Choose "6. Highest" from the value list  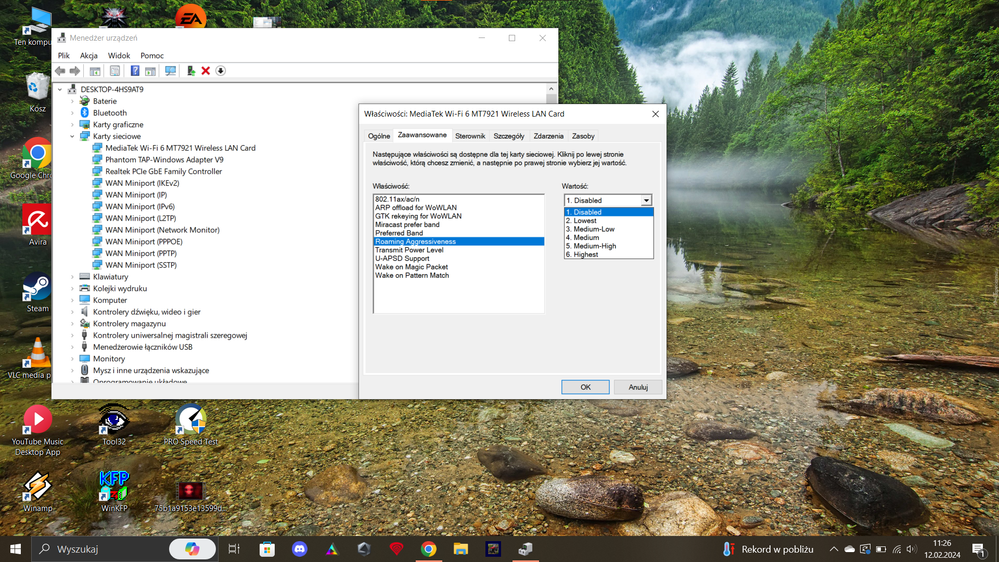(x=586, y=254)
